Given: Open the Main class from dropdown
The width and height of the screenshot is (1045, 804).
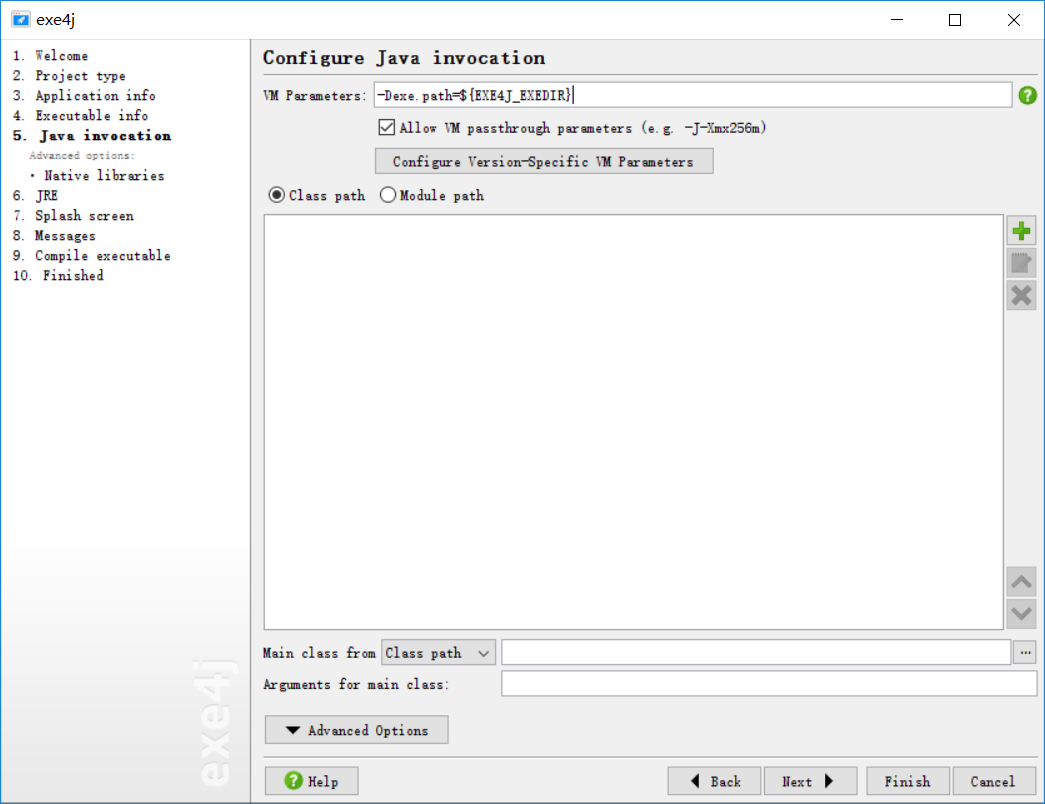Looking at the screenshot, I should tap(438, 653).
